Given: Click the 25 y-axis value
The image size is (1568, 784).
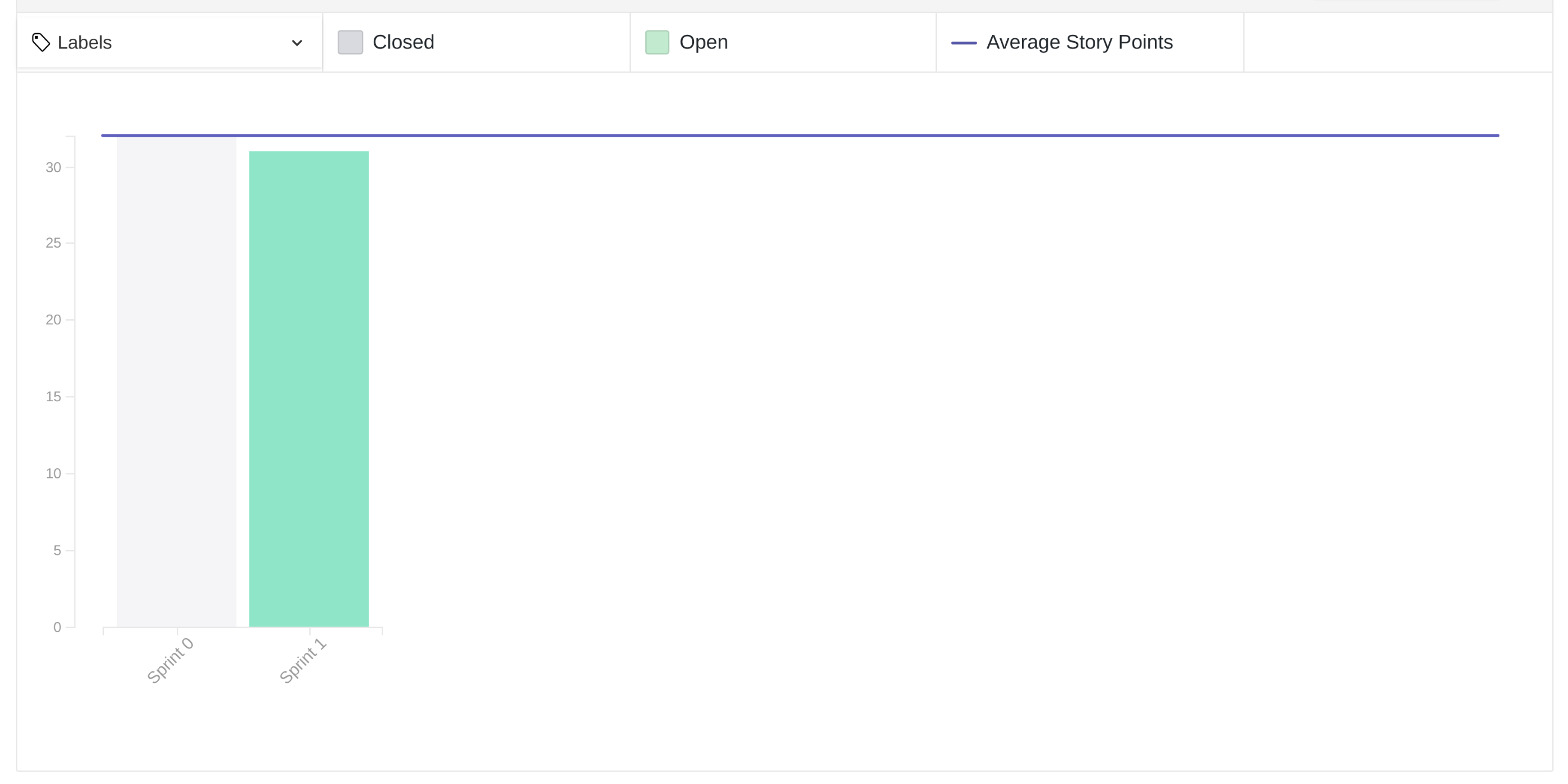Looking at the screenshot, I should (53, 243).
